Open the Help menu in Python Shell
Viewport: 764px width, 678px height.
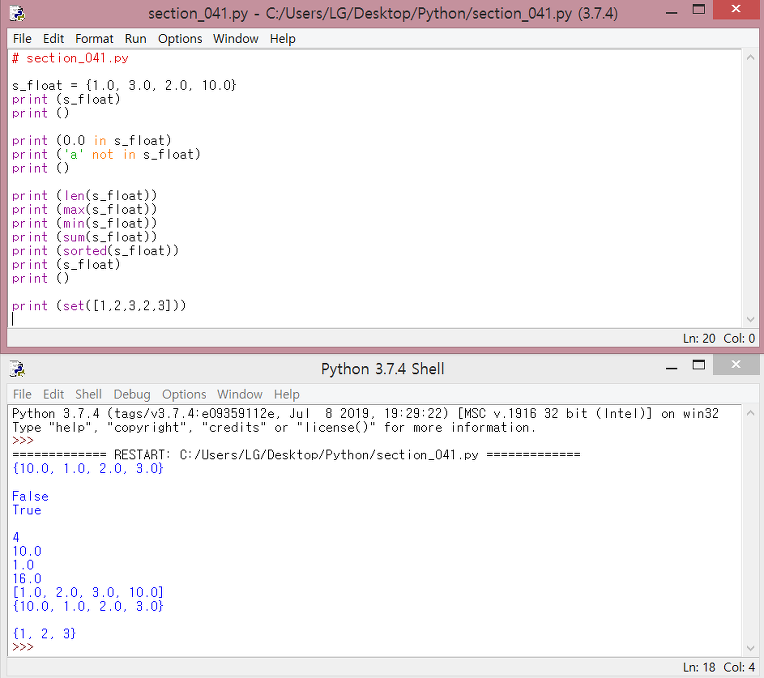[x=286, y=394]
